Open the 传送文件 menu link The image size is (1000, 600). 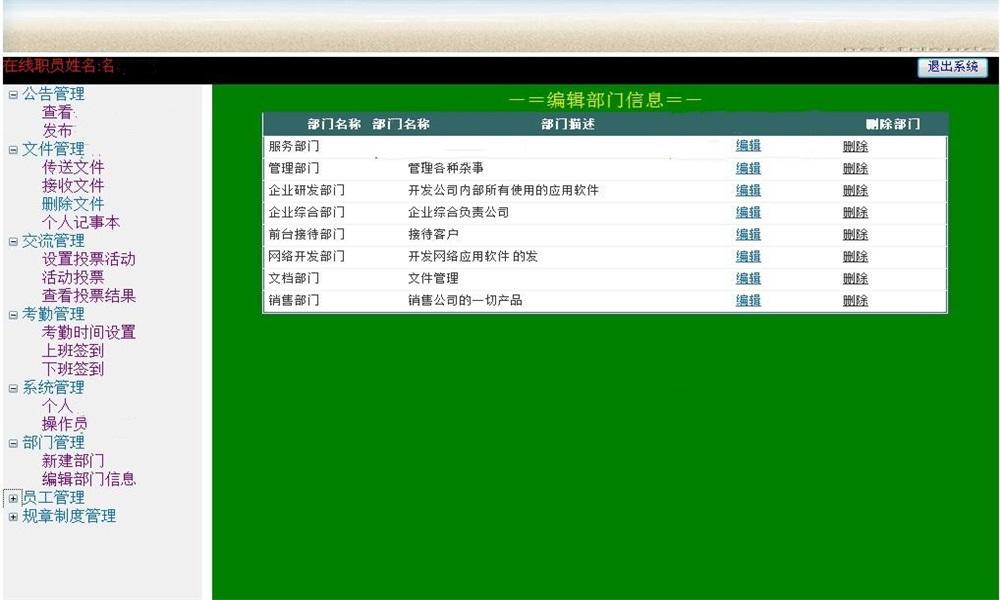(73, 168)
